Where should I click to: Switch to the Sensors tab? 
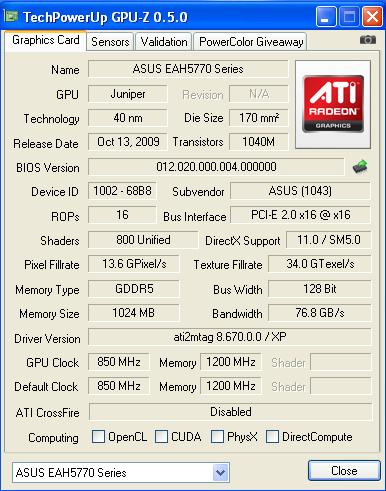(x=110, y=42)
